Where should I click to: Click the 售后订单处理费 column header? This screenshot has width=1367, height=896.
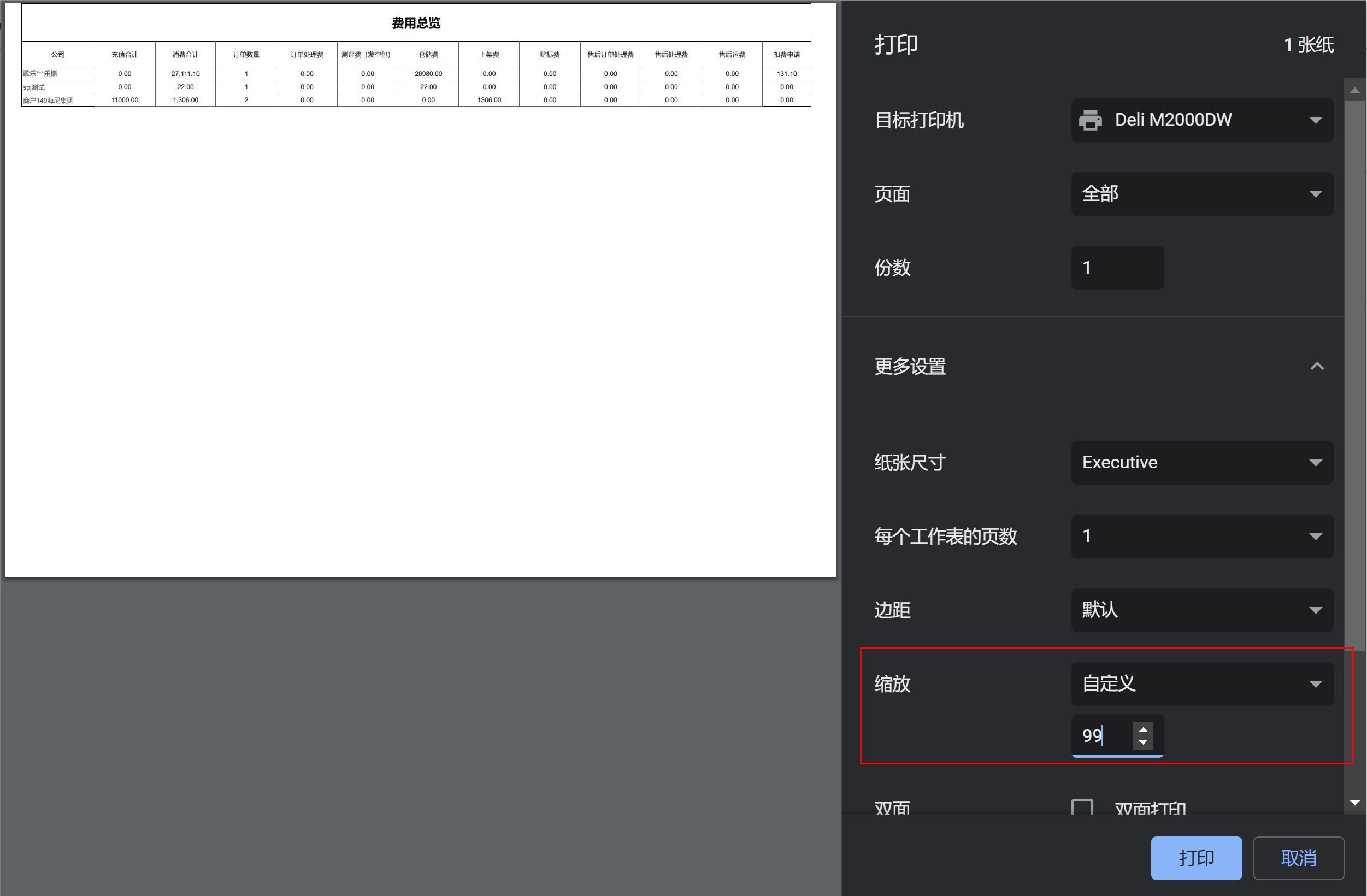point(610,55)
